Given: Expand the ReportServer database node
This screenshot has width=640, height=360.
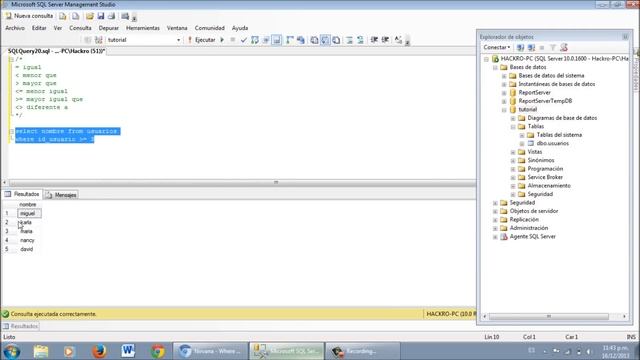Looking at the screenshot, I should pyautogui.click(x=504, y=93).
